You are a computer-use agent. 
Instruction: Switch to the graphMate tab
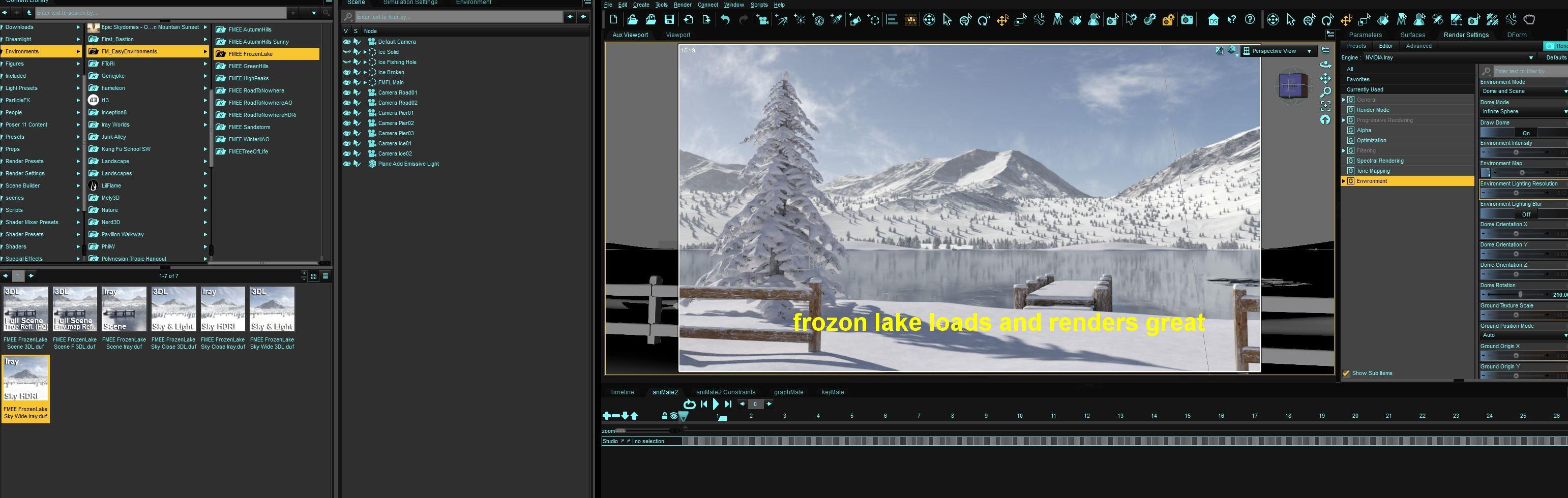tap(788, 392)
